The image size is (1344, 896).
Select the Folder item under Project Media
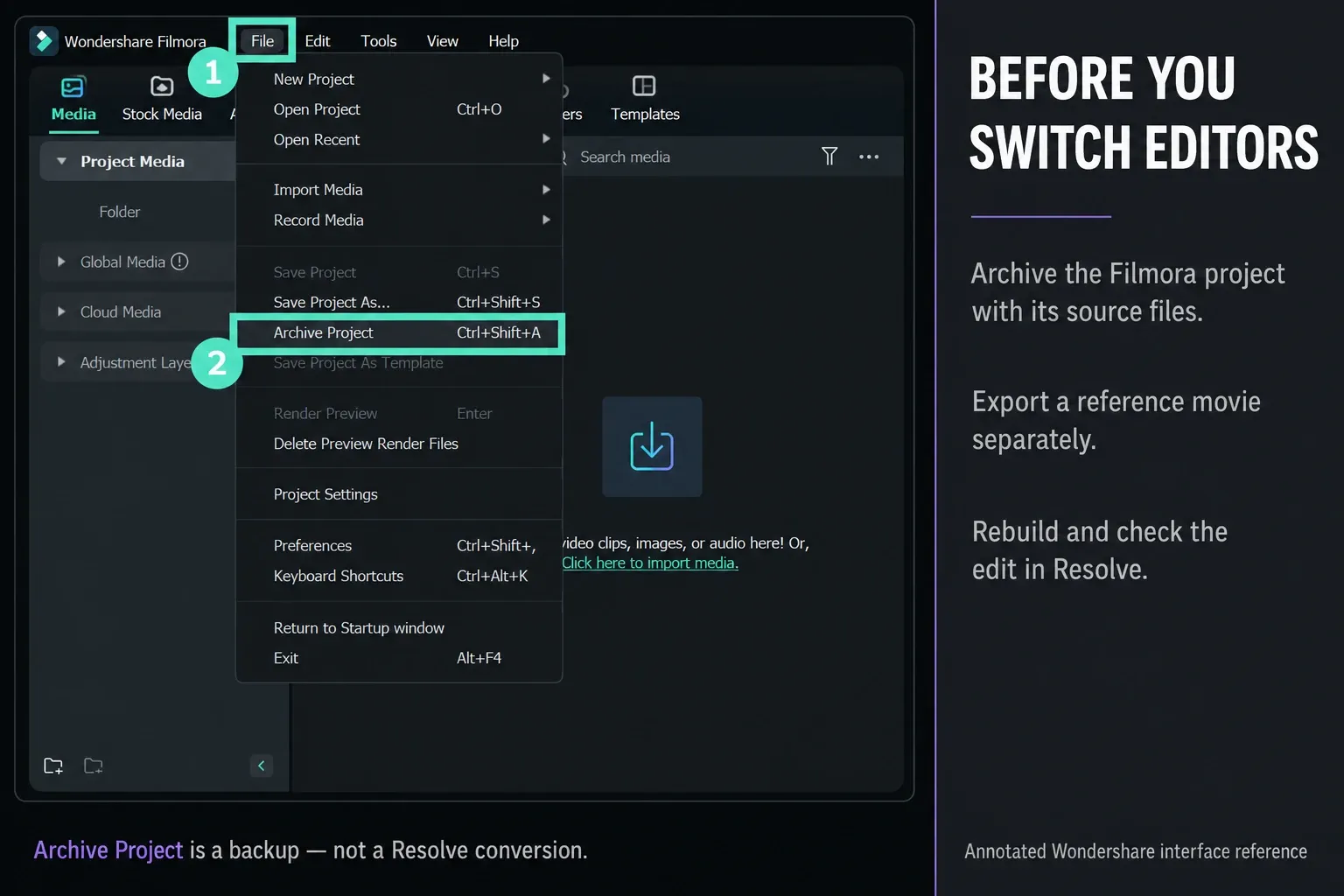[x=120, y=212]
